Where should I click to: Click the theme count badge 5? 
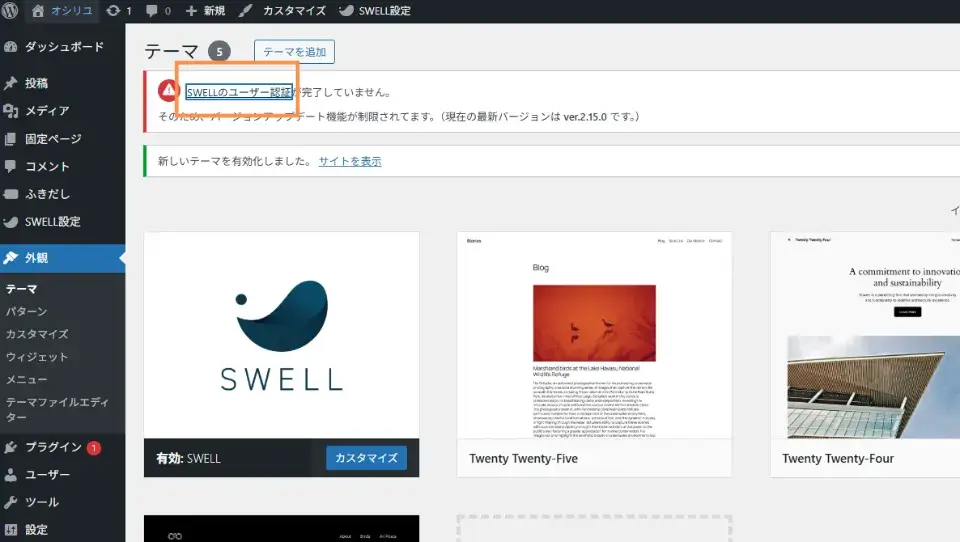tap(219, 51)
